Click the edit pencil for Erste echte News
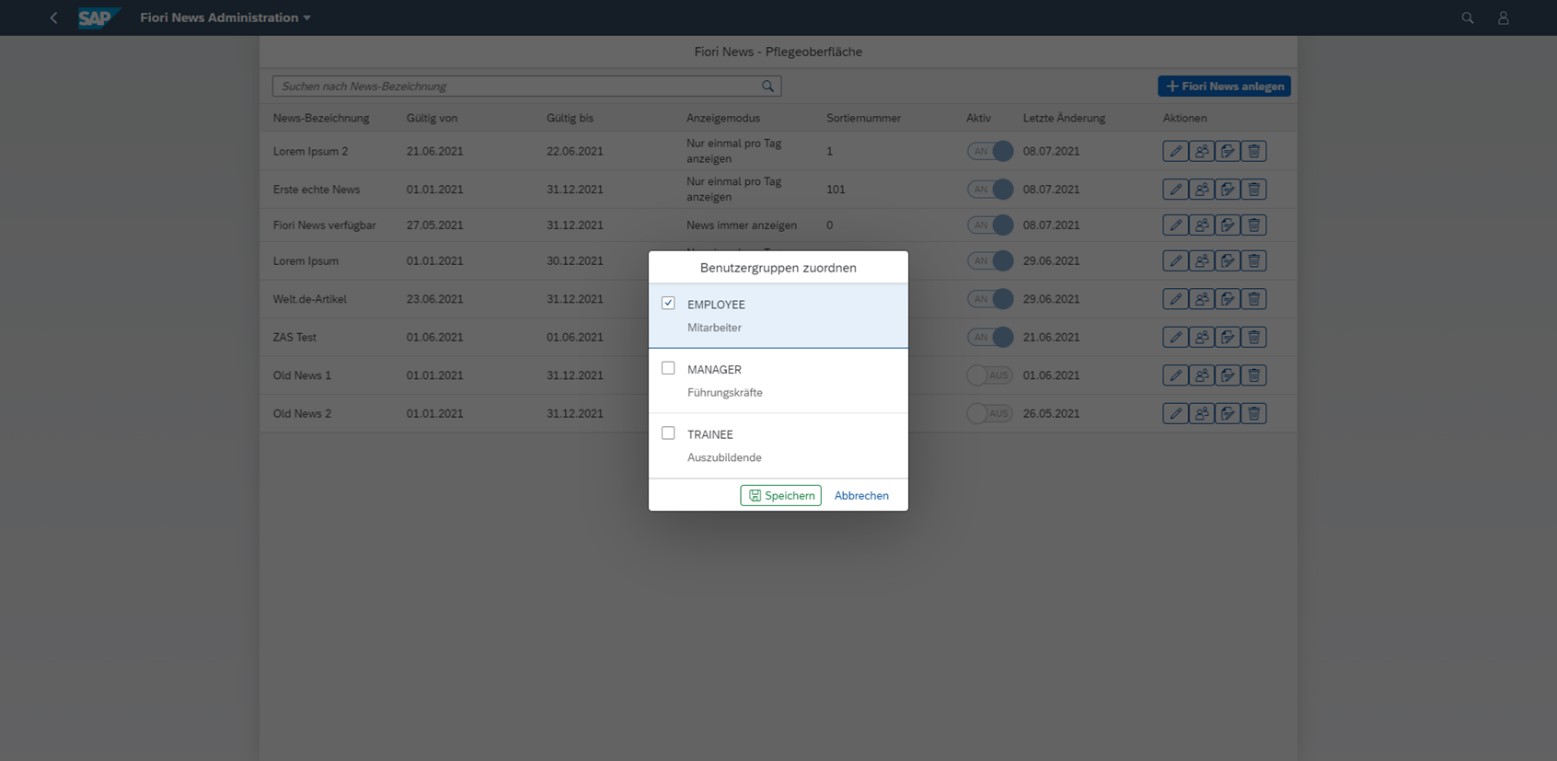 pyautogui.click(x=1175, y=189)
